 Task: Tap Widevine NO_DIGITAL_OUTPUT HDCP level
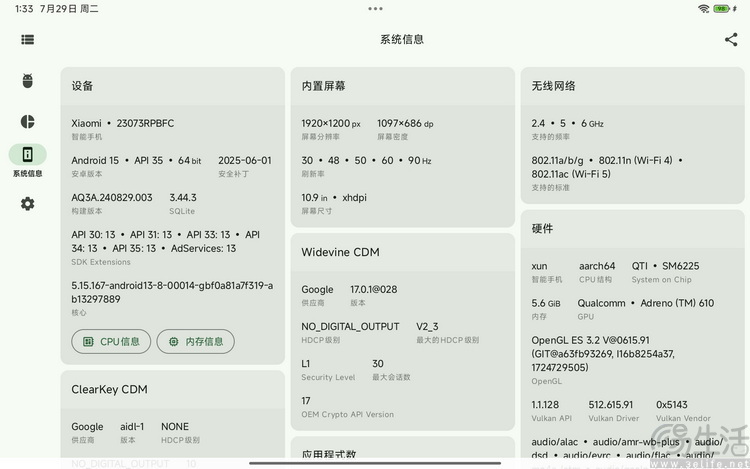pyautogui.click(x=350, y=327)
